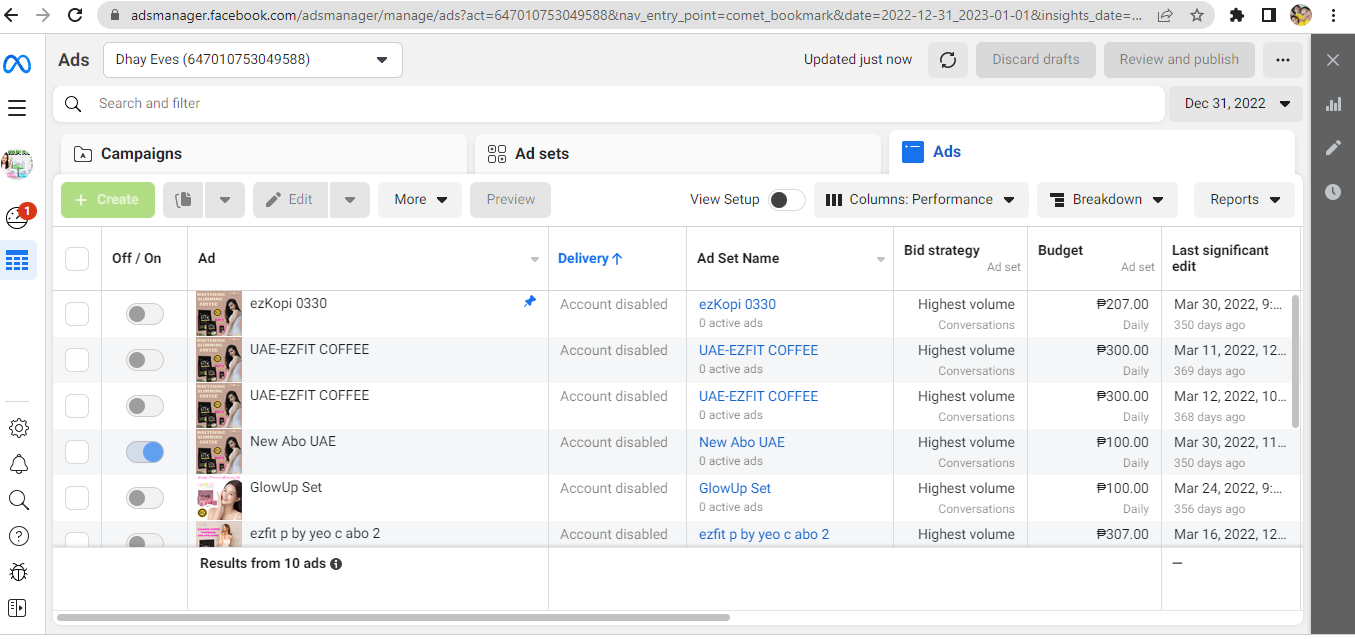Tick the checkbox for ezKopi 0330 row

(x=77, y=314)
